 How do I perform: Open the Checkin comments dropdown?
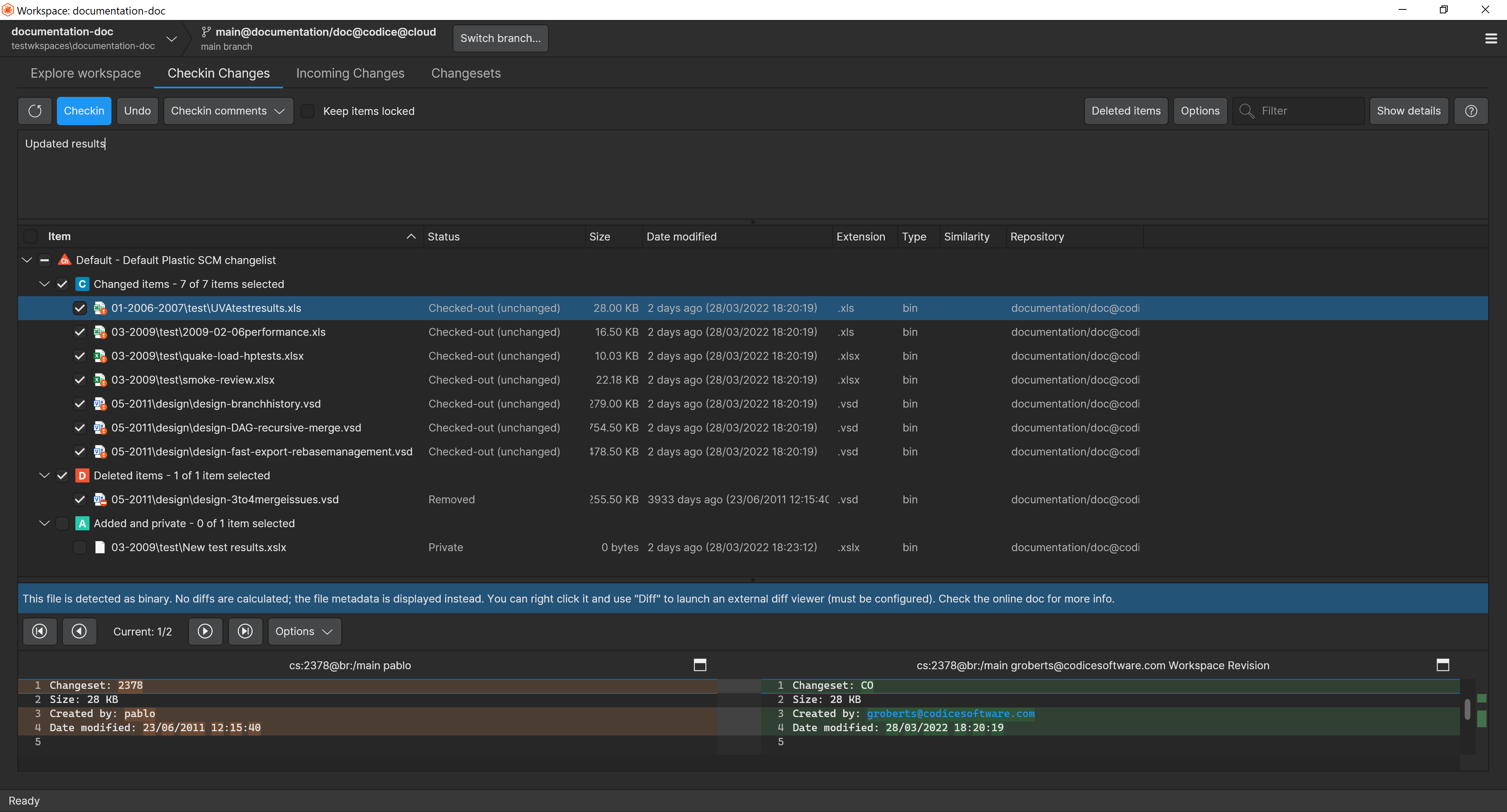coord(228,111)
